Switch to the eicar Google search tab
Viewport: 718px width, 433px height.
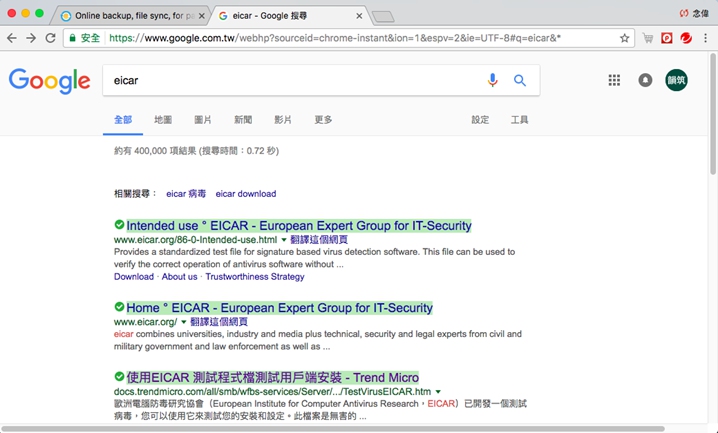289,16
